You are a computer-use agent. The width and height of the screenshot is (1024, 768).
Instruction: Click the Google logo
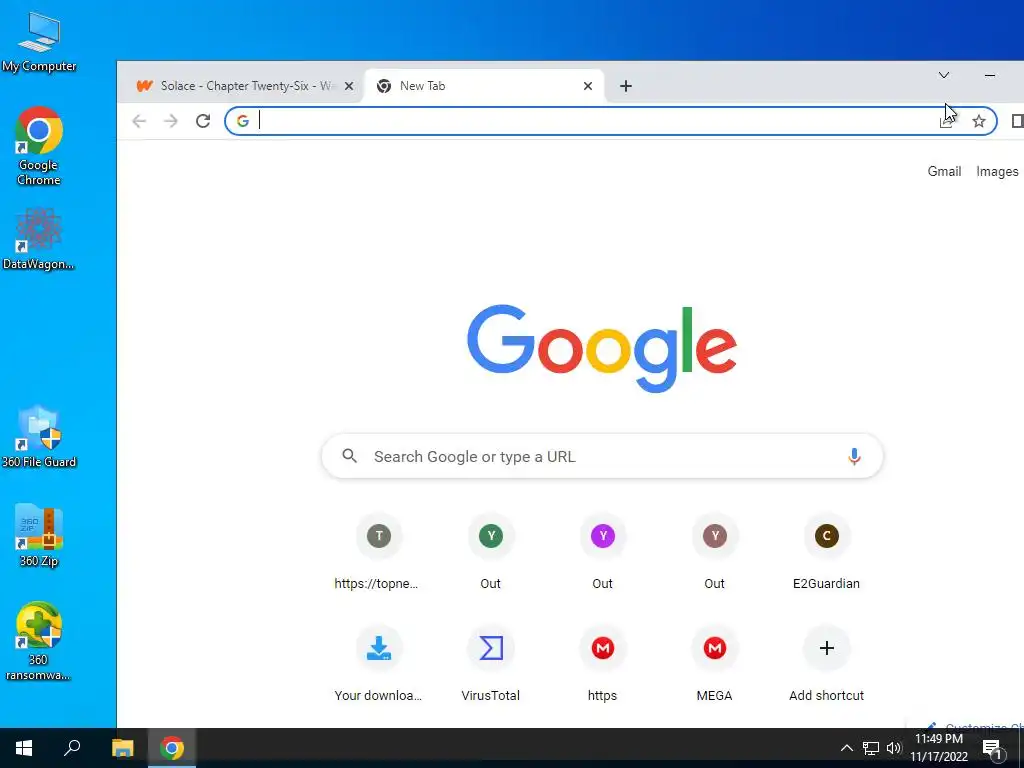point(602,348)
